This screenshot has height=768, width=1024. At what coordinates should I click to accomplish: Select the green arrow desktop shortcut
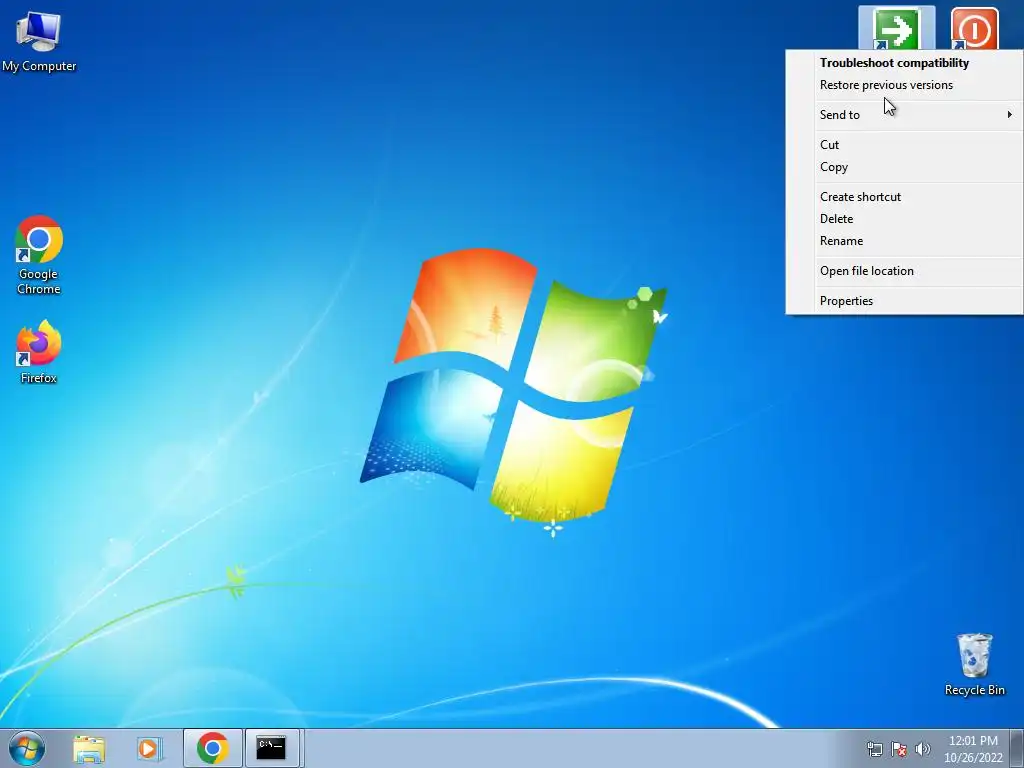pos(896,29)
